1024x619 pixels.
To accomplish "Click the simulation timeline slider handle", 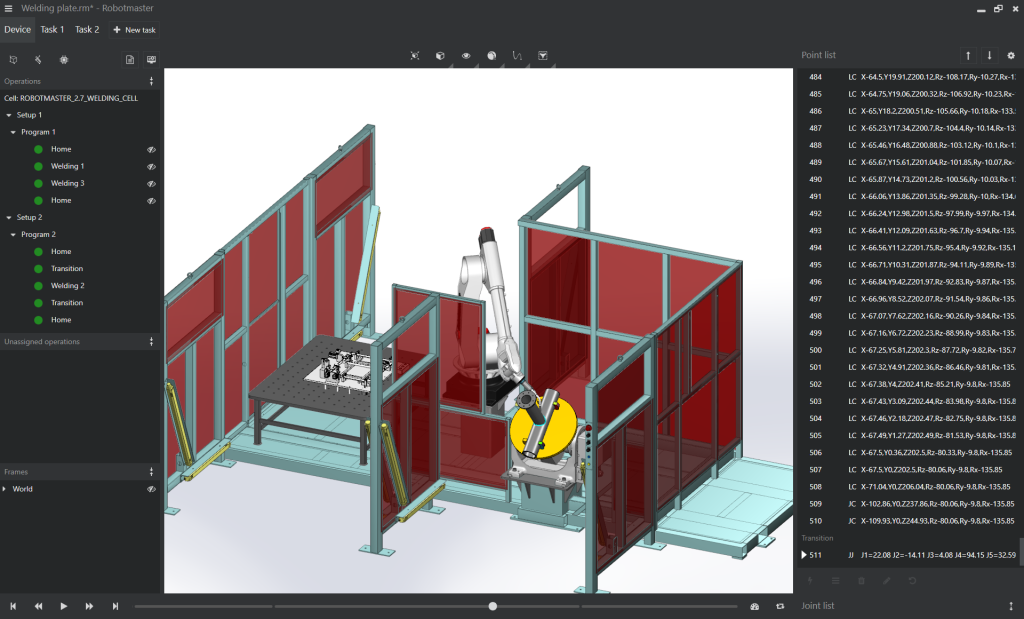I will (493, 606).
